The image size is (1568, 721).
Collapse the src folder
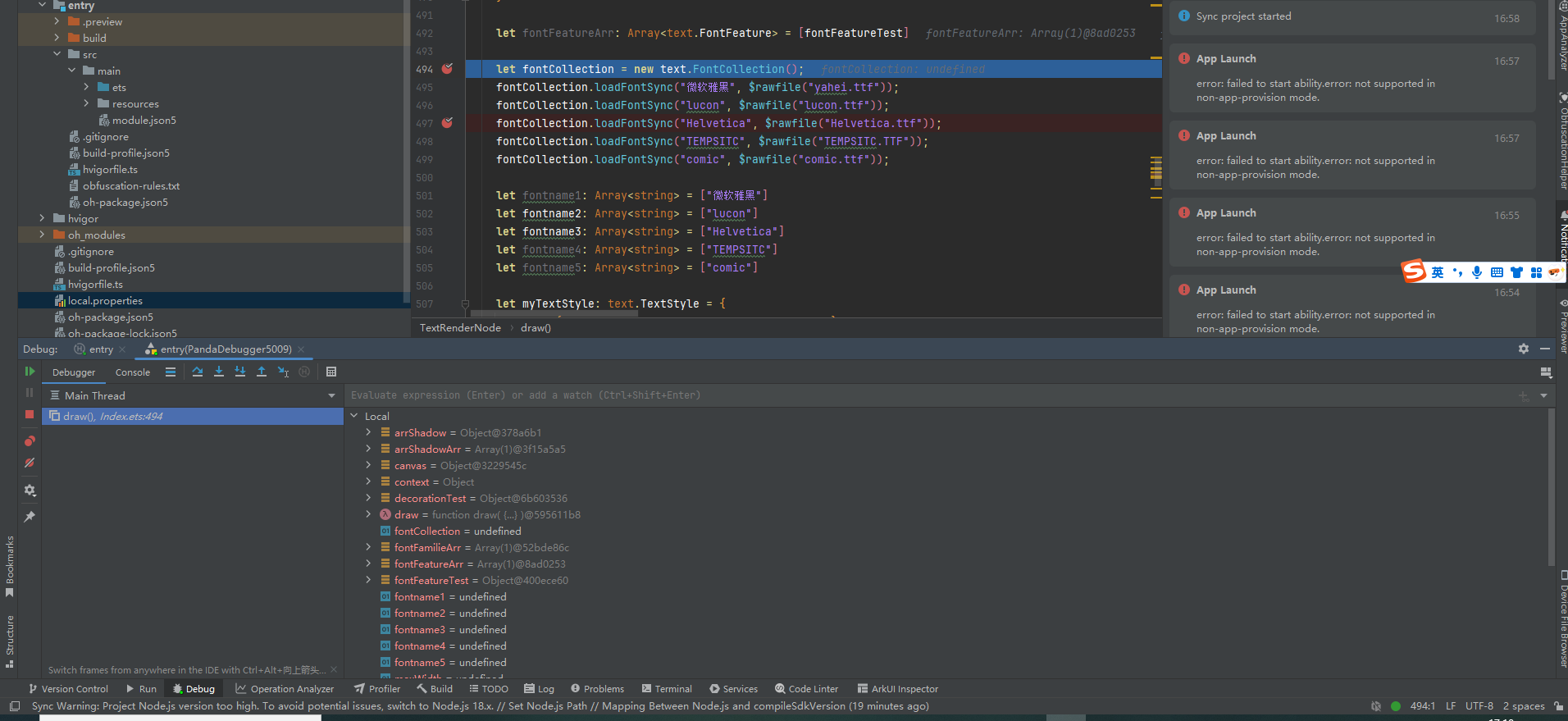pyautogui.click(x=57, y=54)
